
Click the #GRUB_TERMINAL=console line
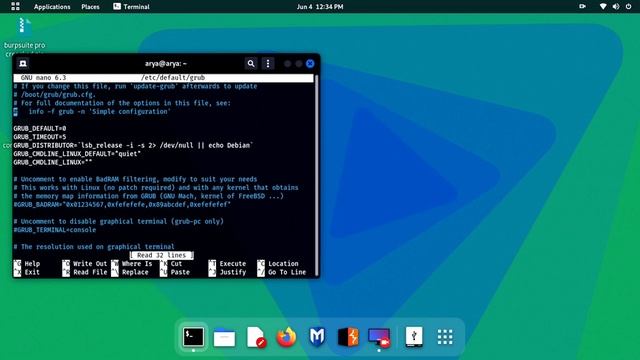click(x=55, y=230)
